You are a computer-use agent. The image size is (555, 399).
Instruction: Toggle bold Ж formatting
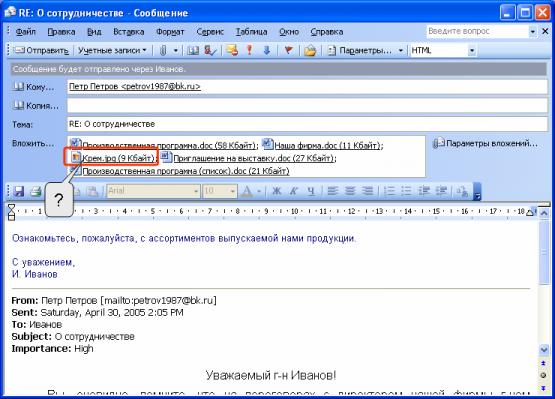(277, 191)
